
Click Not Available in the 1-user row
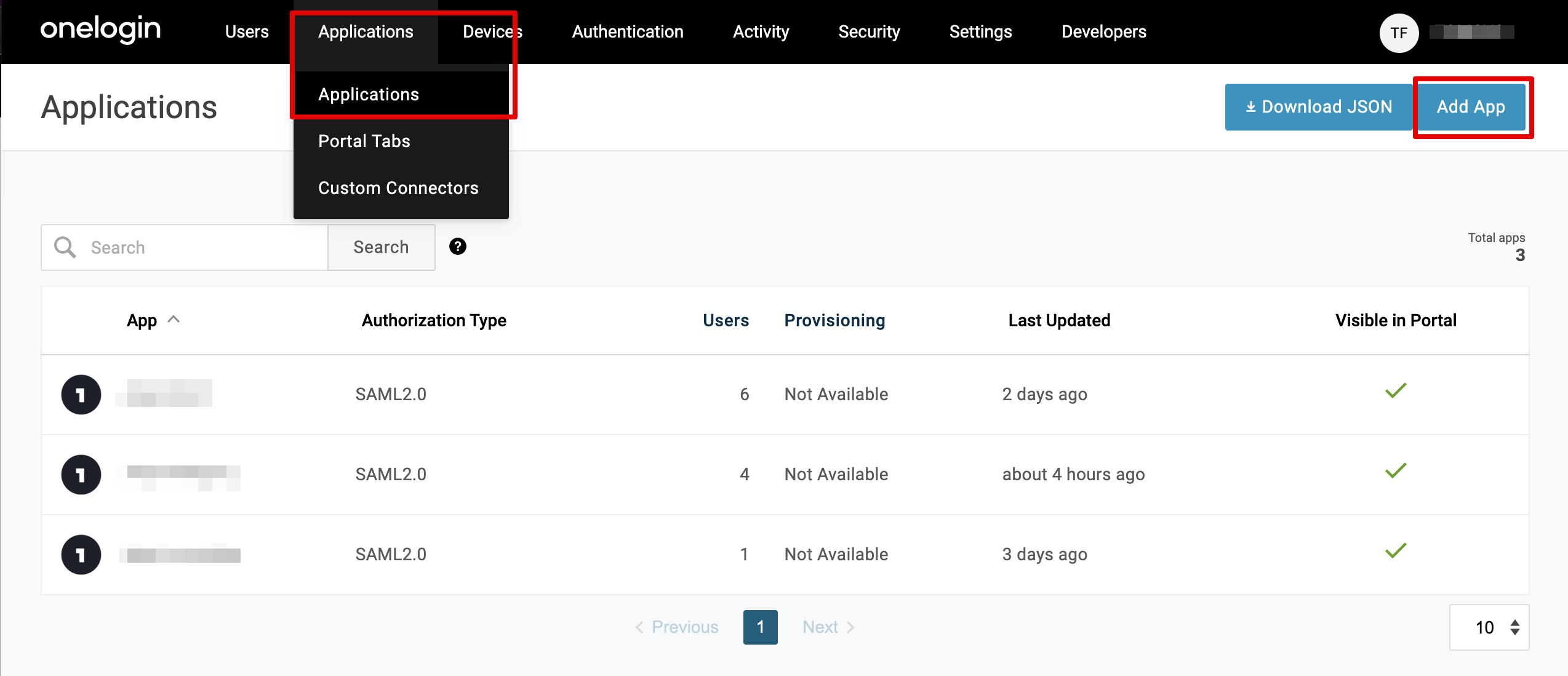(836, 554)
